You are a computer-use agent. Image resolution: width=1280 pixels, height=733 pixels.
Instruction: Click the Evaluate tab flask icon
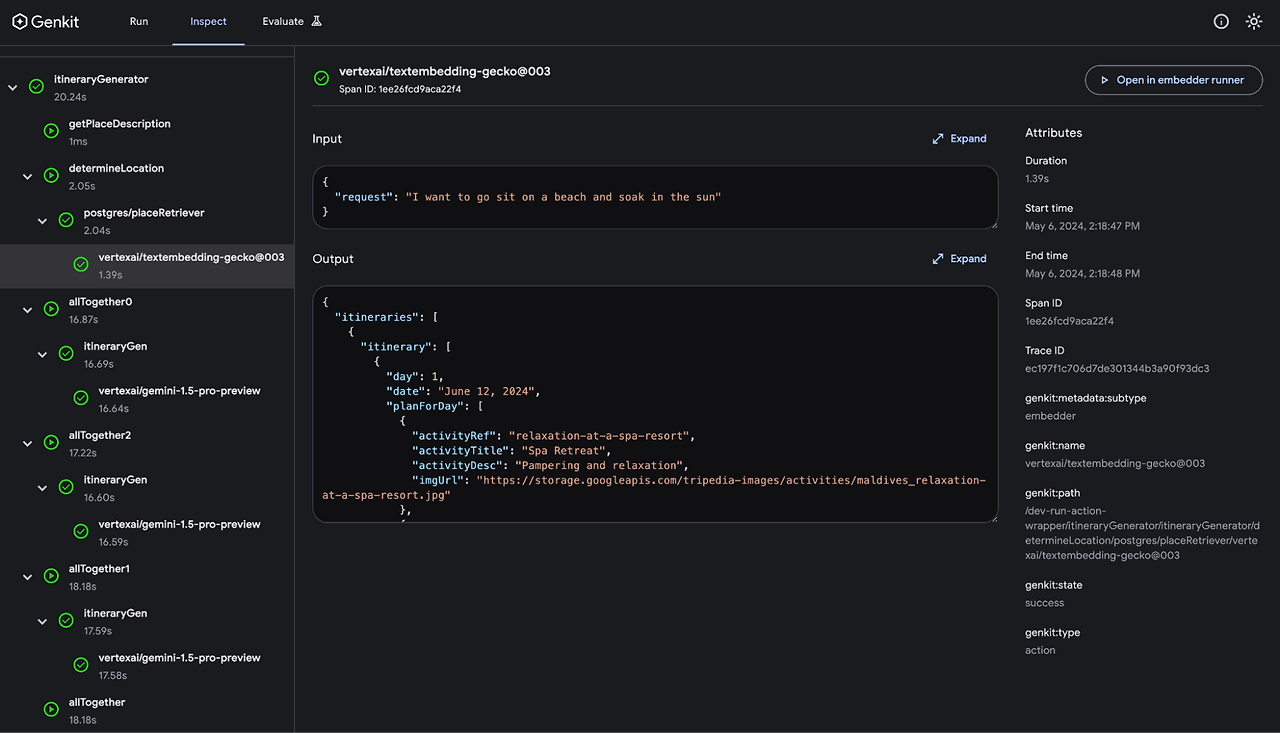point(316,21)
